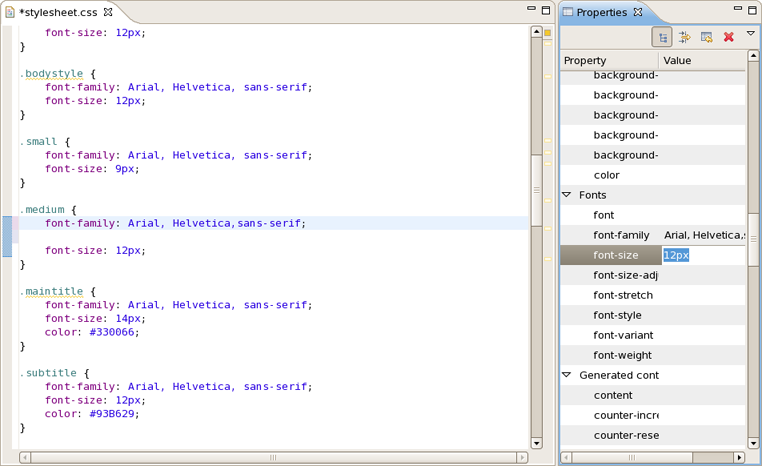Image resolution: width=762 pixels, height=466 pixels.
Task: Click the red X delete icon
Action: point(728,37)
